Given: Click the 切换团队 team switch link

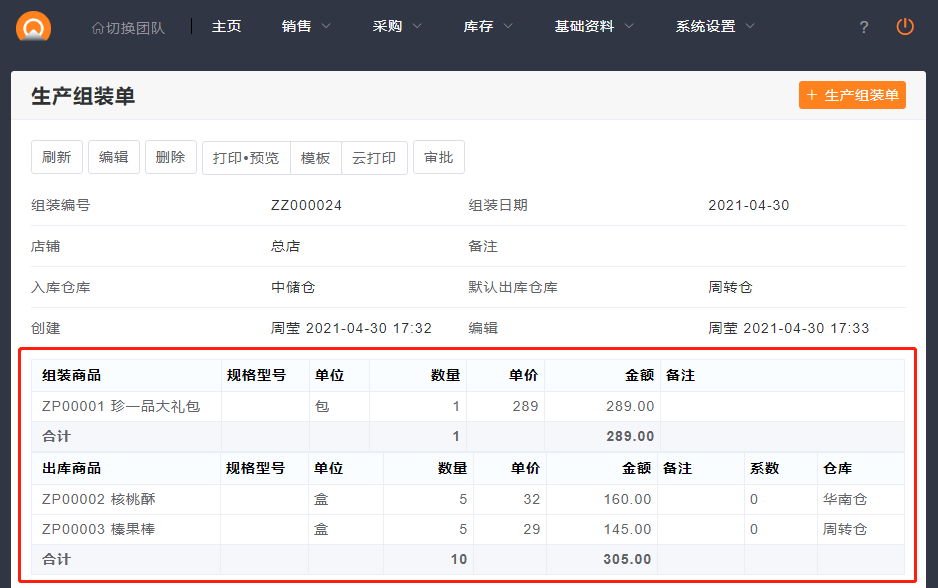Looking at the screenshot, I should pyautogui.click(x=128, y=27).
